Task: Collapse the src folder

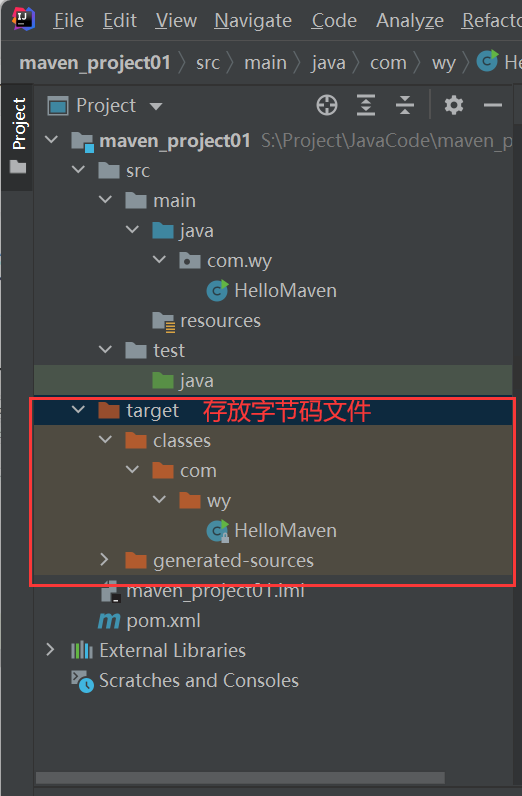Action: pos(79,170)
